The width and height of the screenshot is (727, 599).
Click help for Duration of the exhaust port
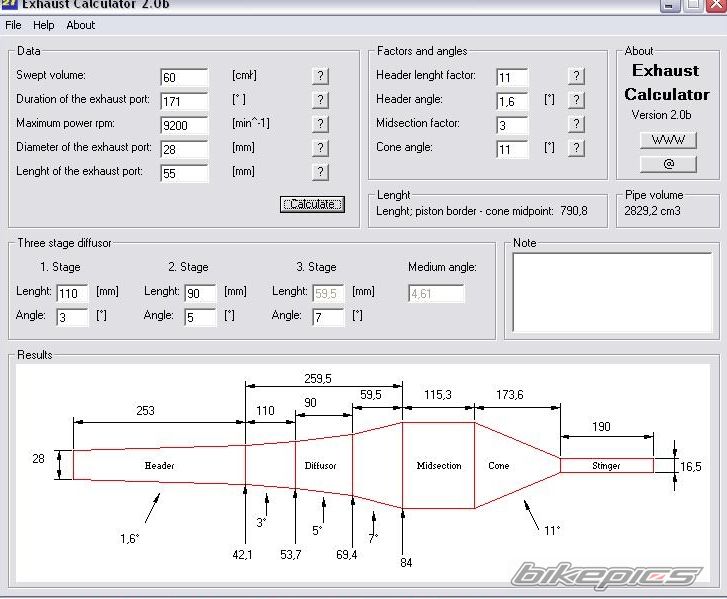[320, 100]
